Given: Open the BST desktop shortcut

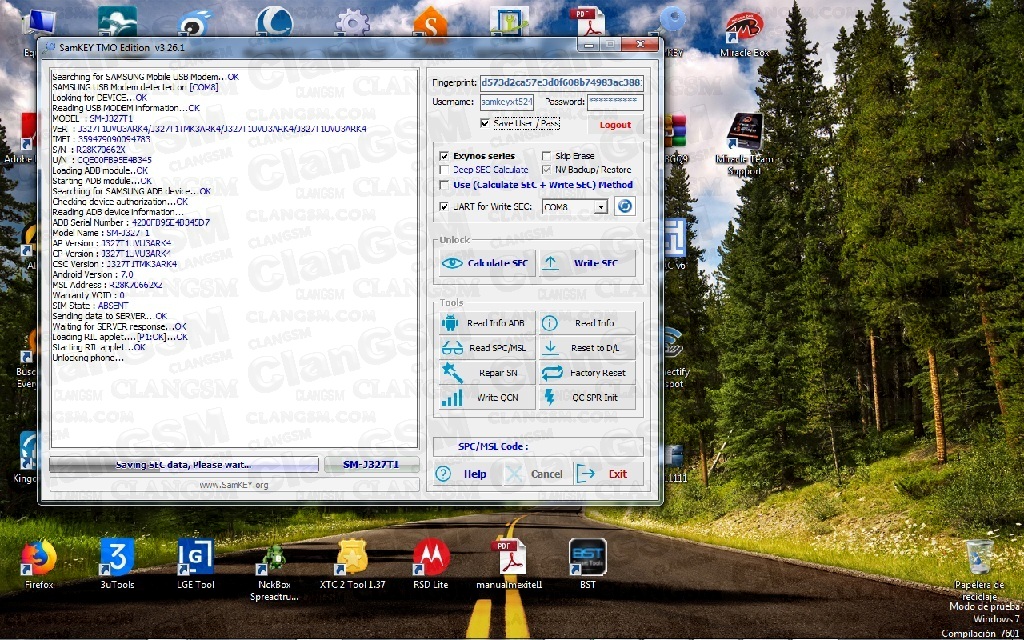Looking at the screenshot, I should pyautogui.click(x=588, y=564).
